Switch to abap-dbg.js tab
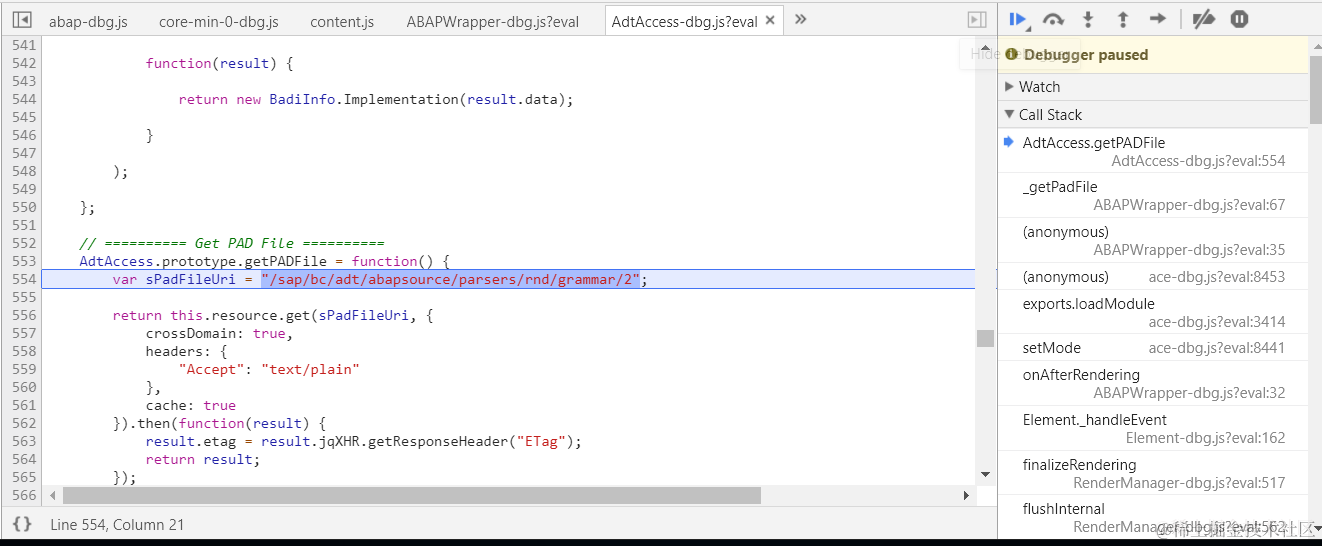 (x=88, y=21)
